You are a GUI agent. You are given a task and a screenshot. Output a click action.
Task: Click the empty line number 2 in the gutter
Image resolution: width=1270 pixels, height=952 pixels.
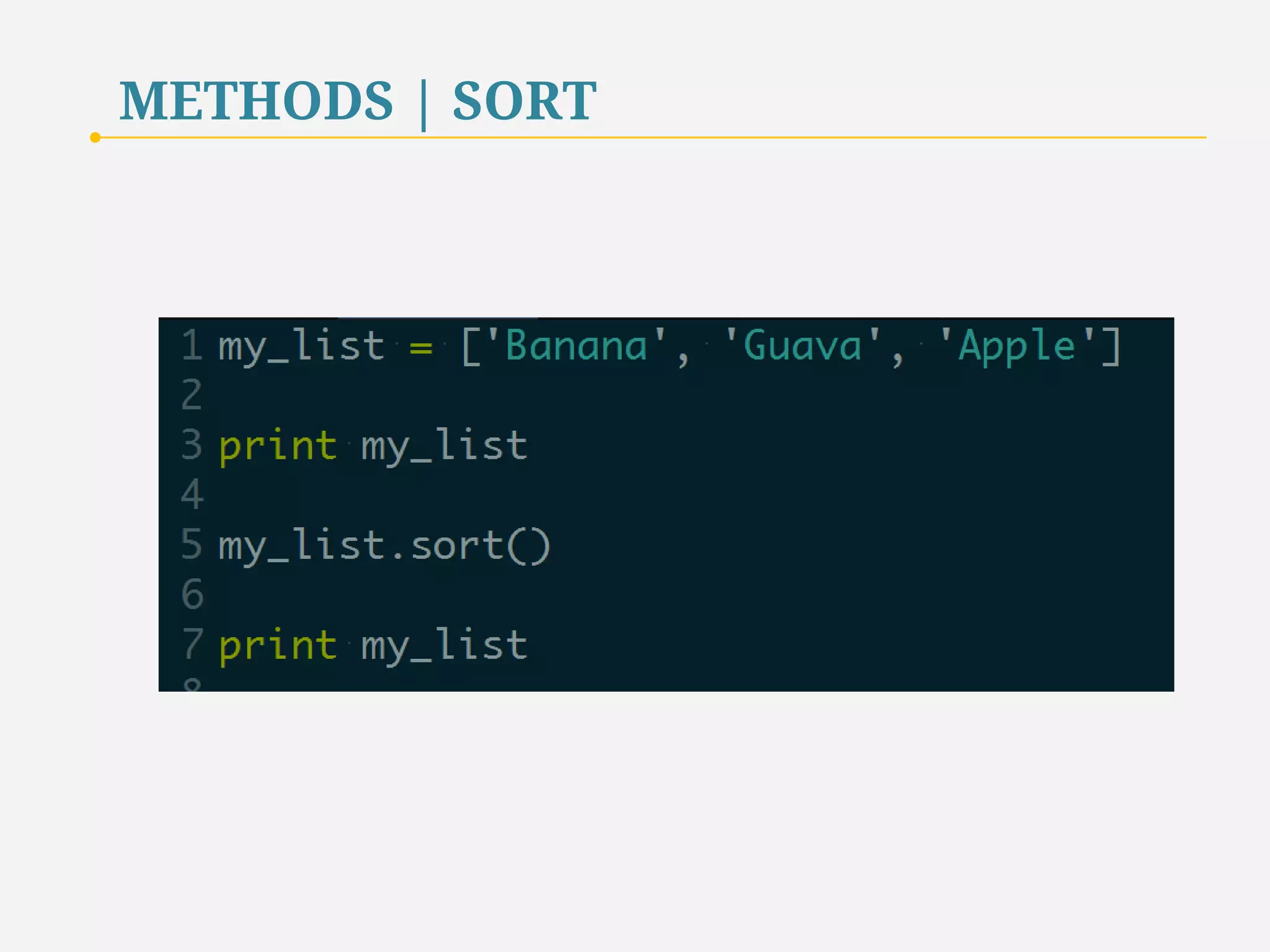point(192,395)
